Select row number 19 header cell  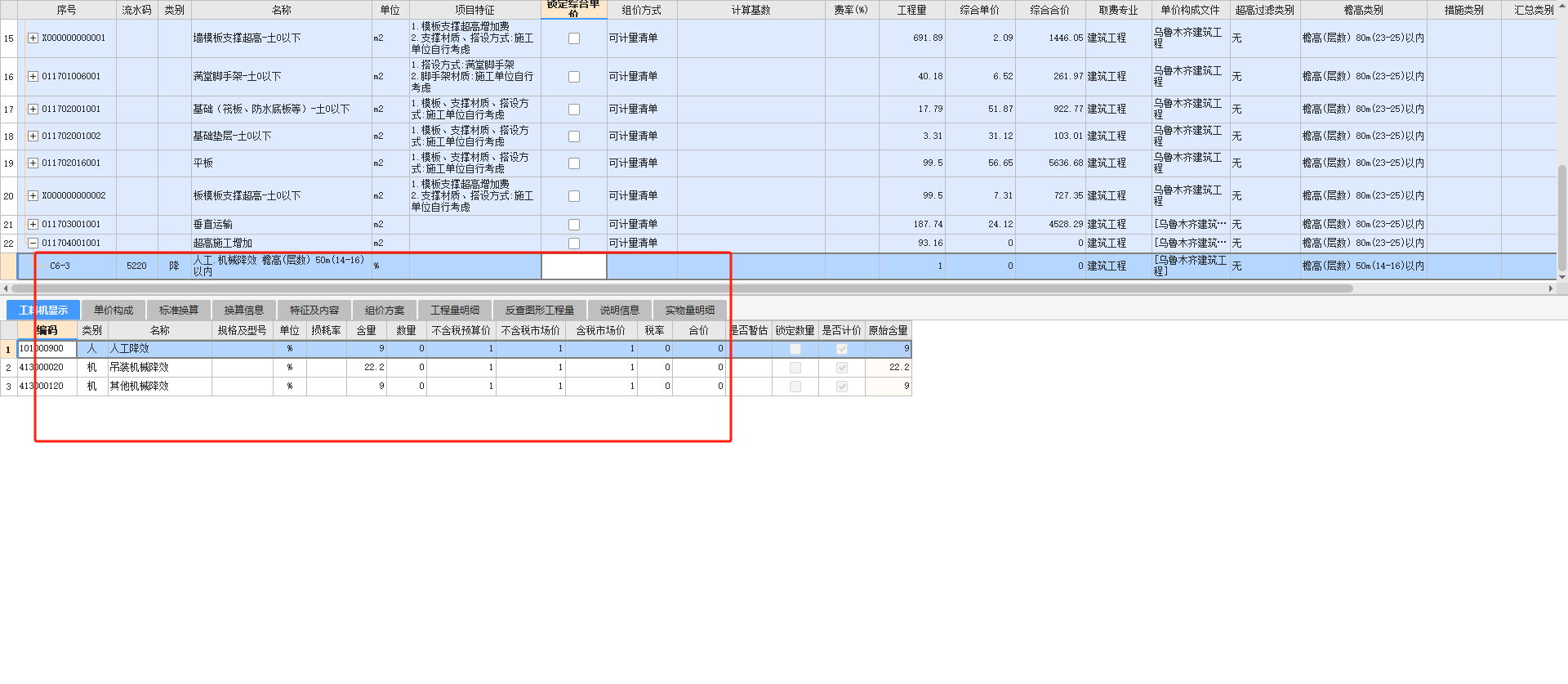pyautogui.click(x=9, y=163)
